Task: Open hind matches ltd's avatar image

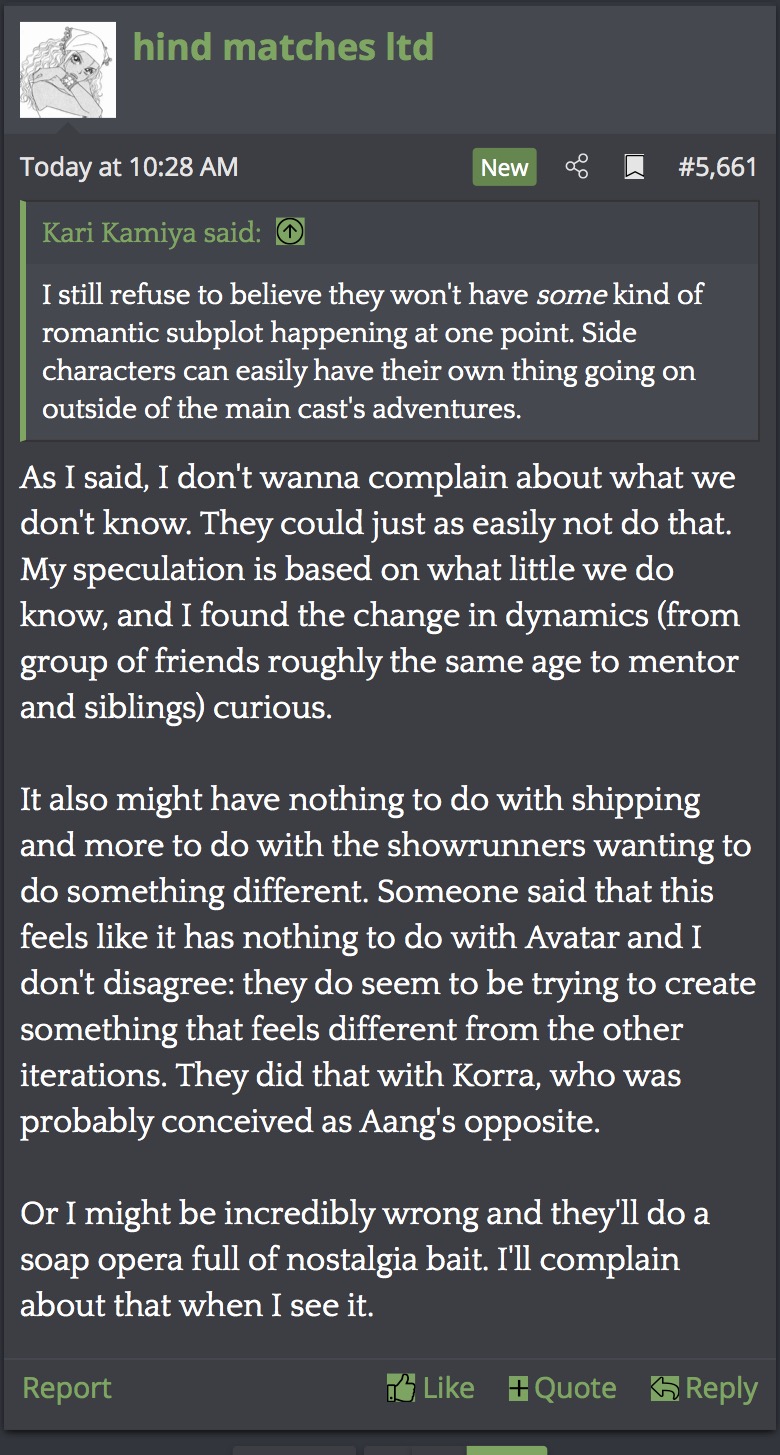Action: point(68,70)
